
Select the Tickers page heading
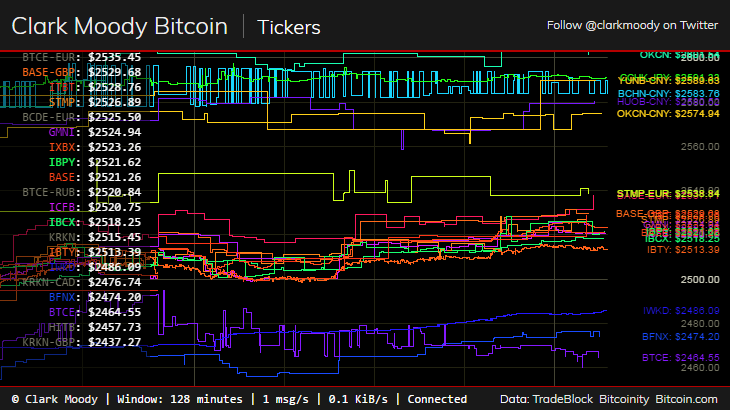[289, 27]
